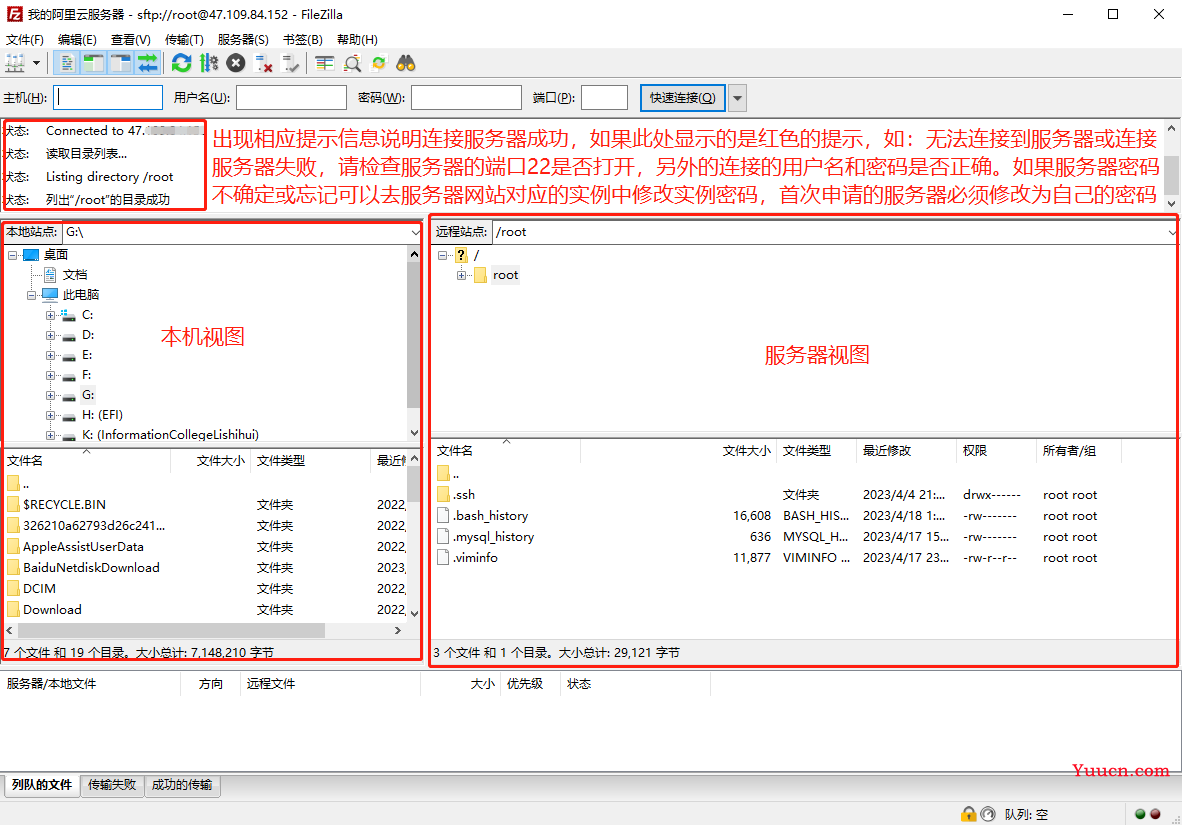Open the 传输(T) menu
Viewport: 1182px width, 825px height.
click(184, 39)
